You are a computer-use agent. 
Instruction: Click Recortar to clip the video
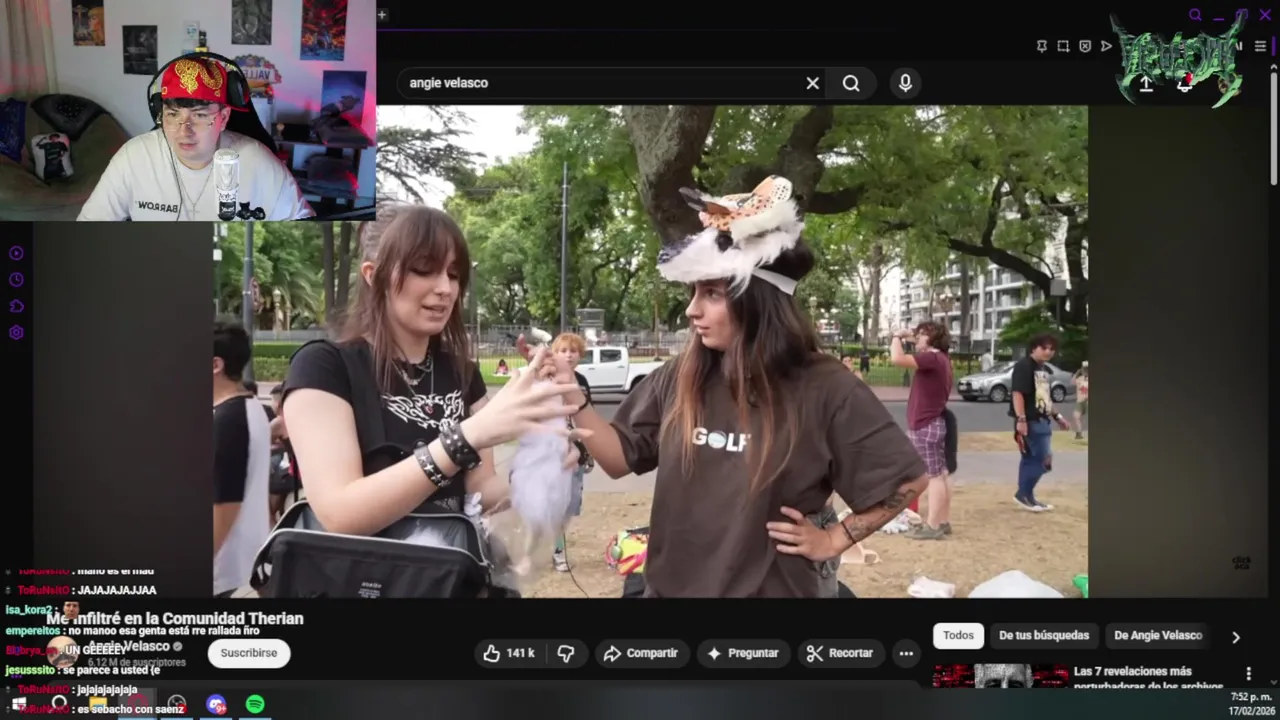coord(841,653)
